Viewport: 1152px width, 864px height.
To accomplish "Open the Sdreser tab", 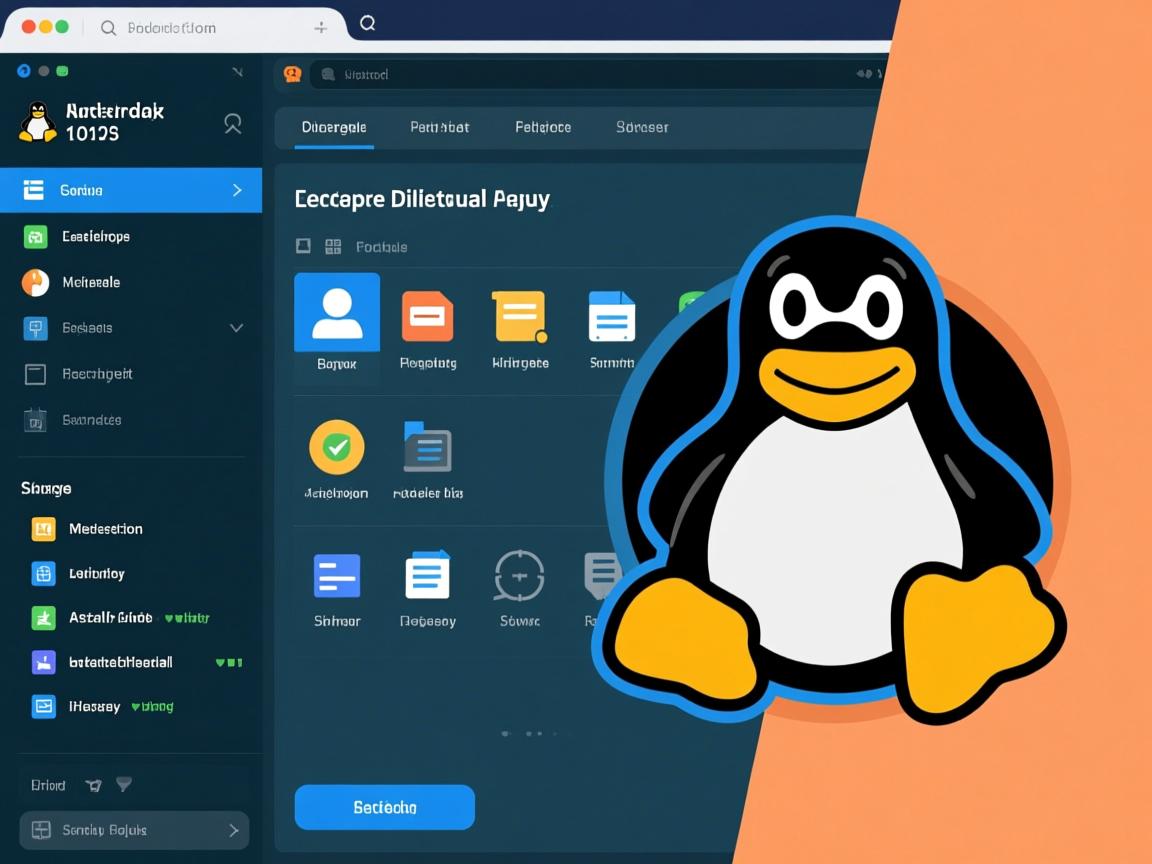I will point(642,127).
